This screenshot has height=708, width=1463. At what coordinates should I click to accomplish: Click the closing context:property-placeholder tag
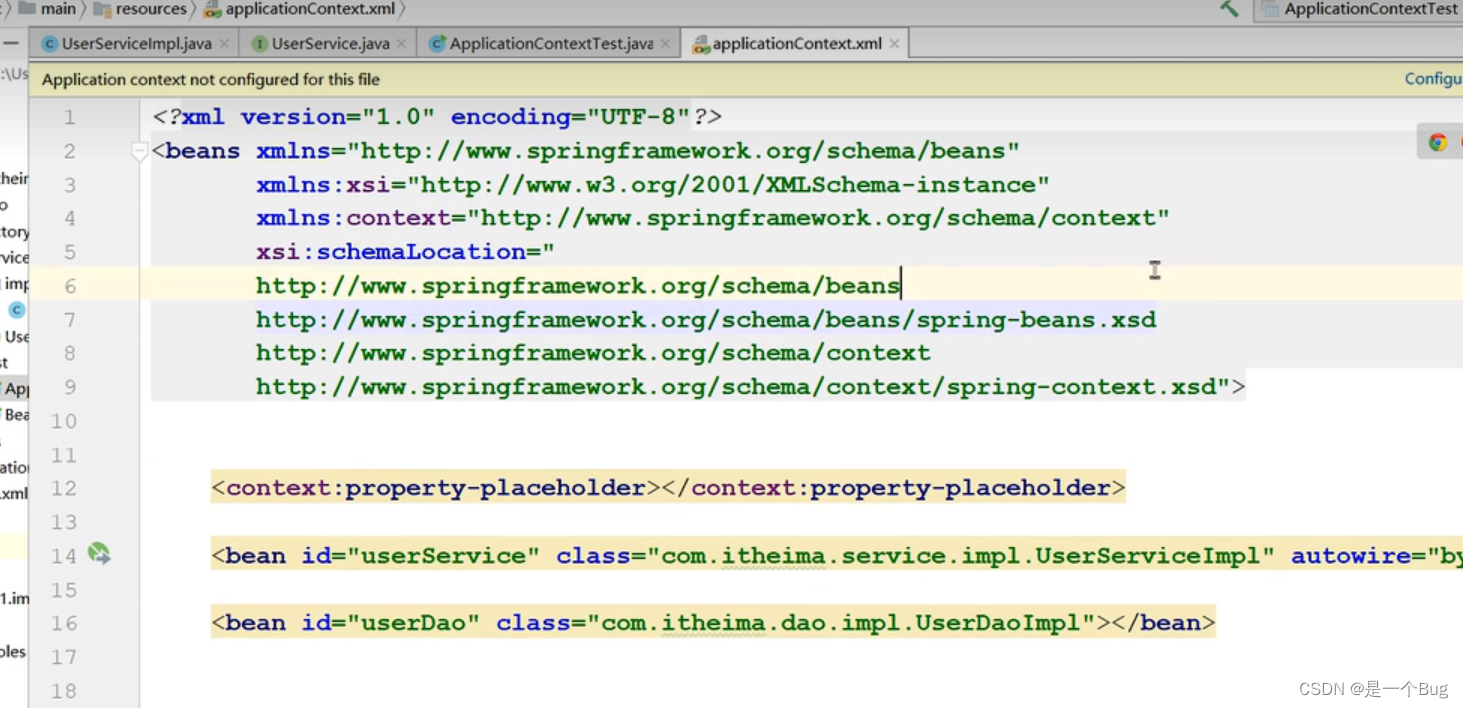(x=893, y=488)
